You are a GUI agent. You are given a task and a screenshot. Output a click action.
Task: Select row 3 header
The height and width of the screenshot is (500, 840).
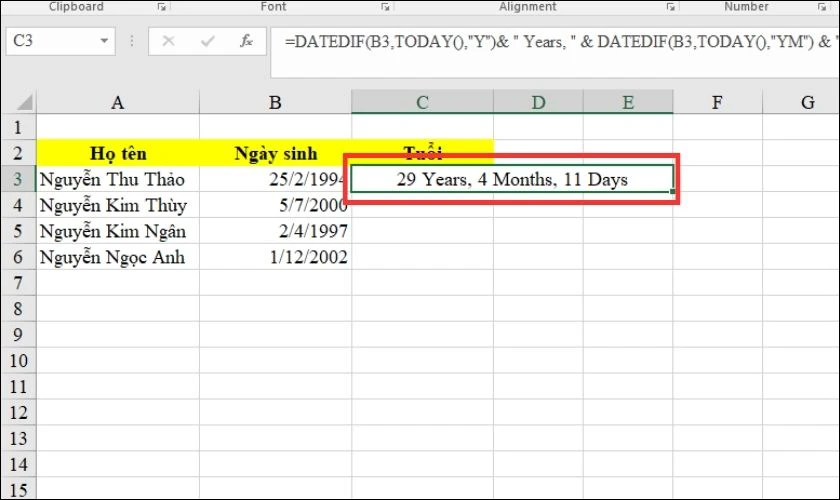19,179
